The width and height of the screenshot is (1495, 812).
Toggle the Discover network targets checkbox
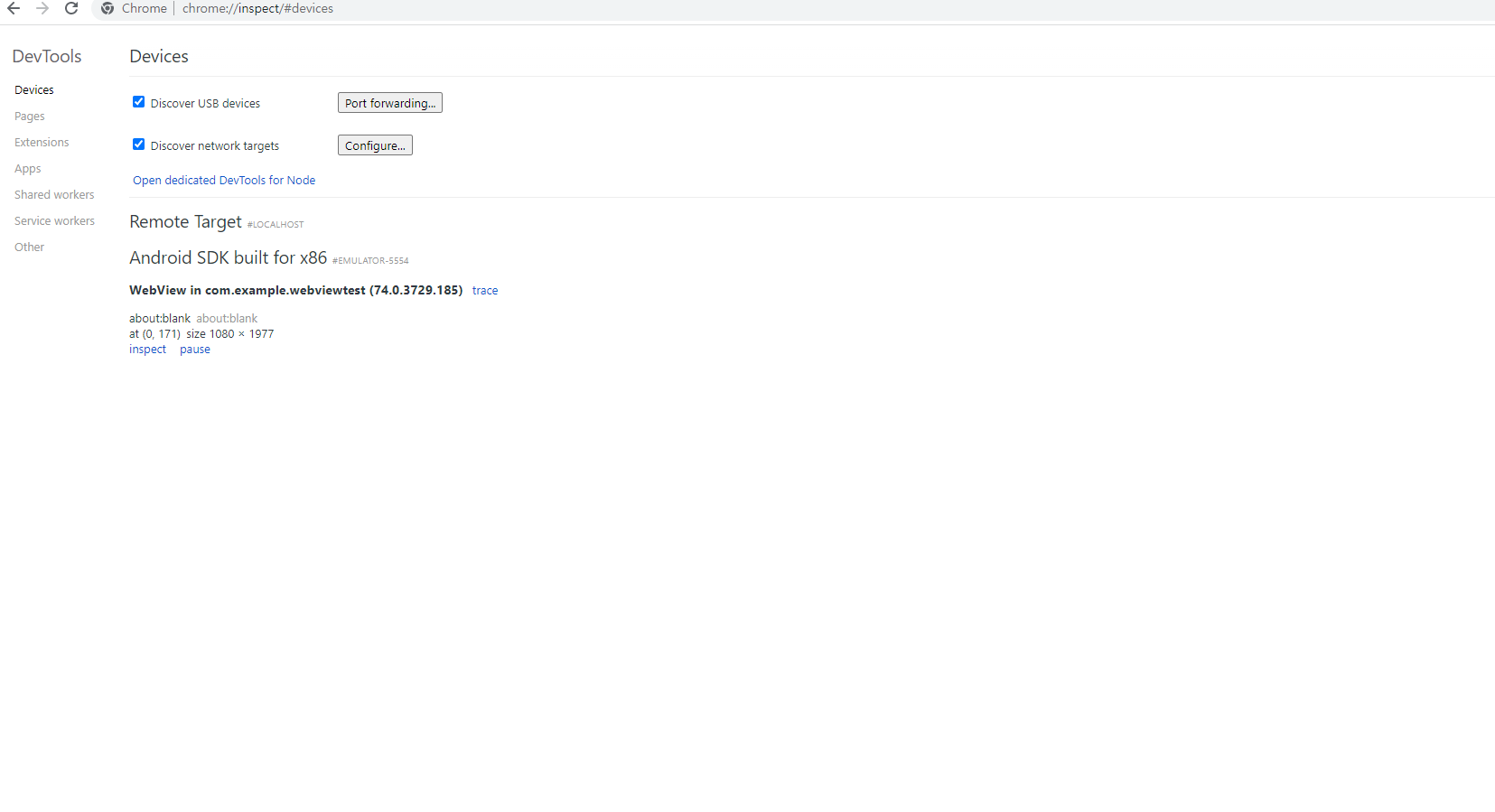pyautogui.click(x=139, y=145)
